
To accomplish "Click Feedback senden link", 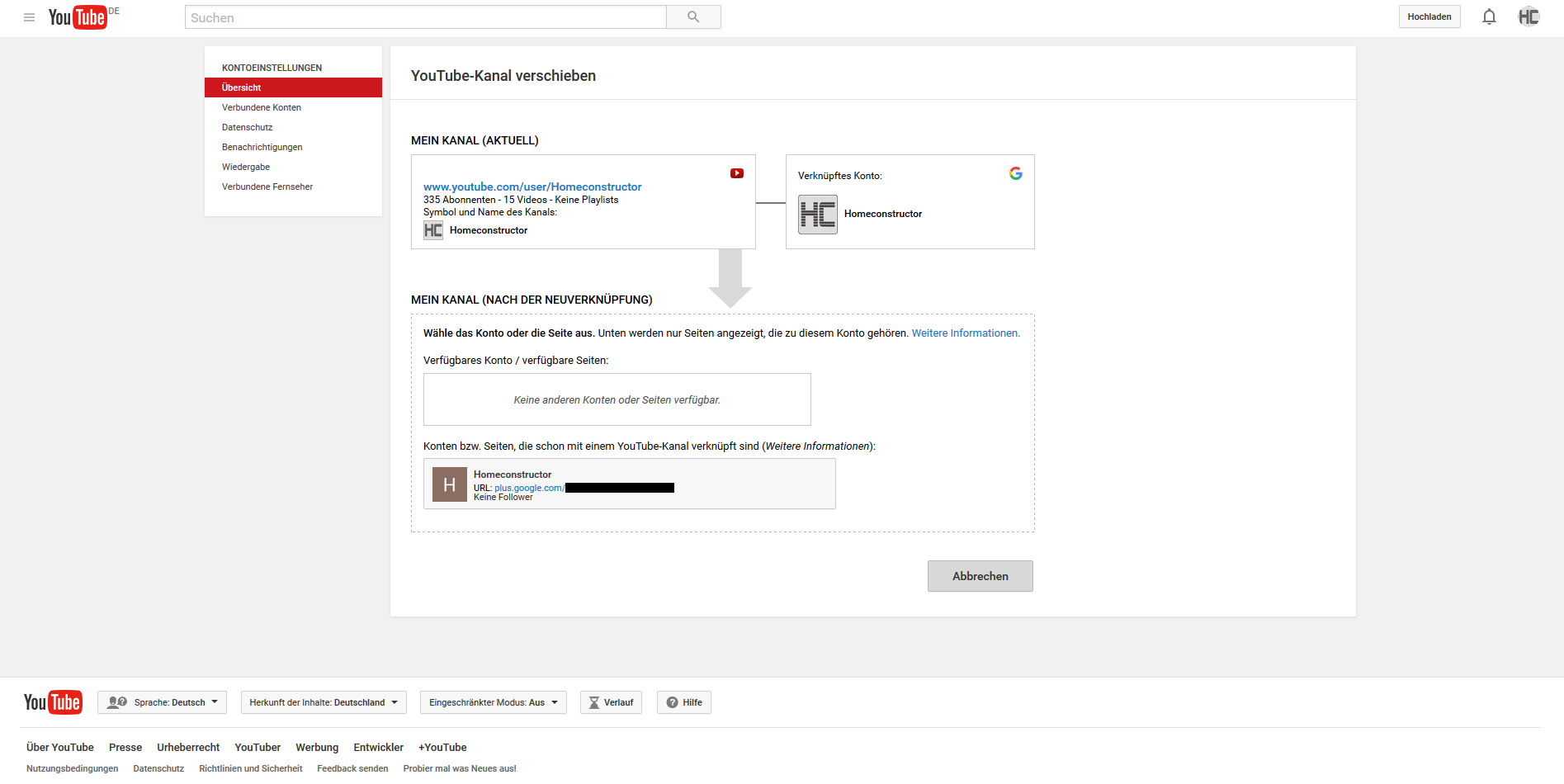I will click(x=352, y=768).
